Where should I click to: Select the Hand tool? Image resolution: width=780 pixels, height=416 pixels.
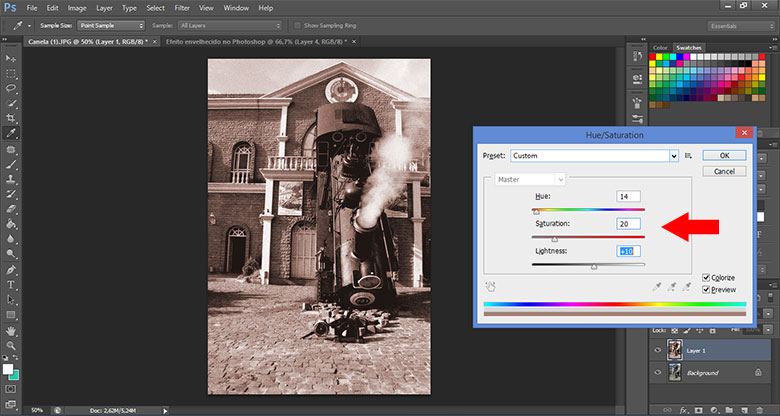[x=11, y=329]
